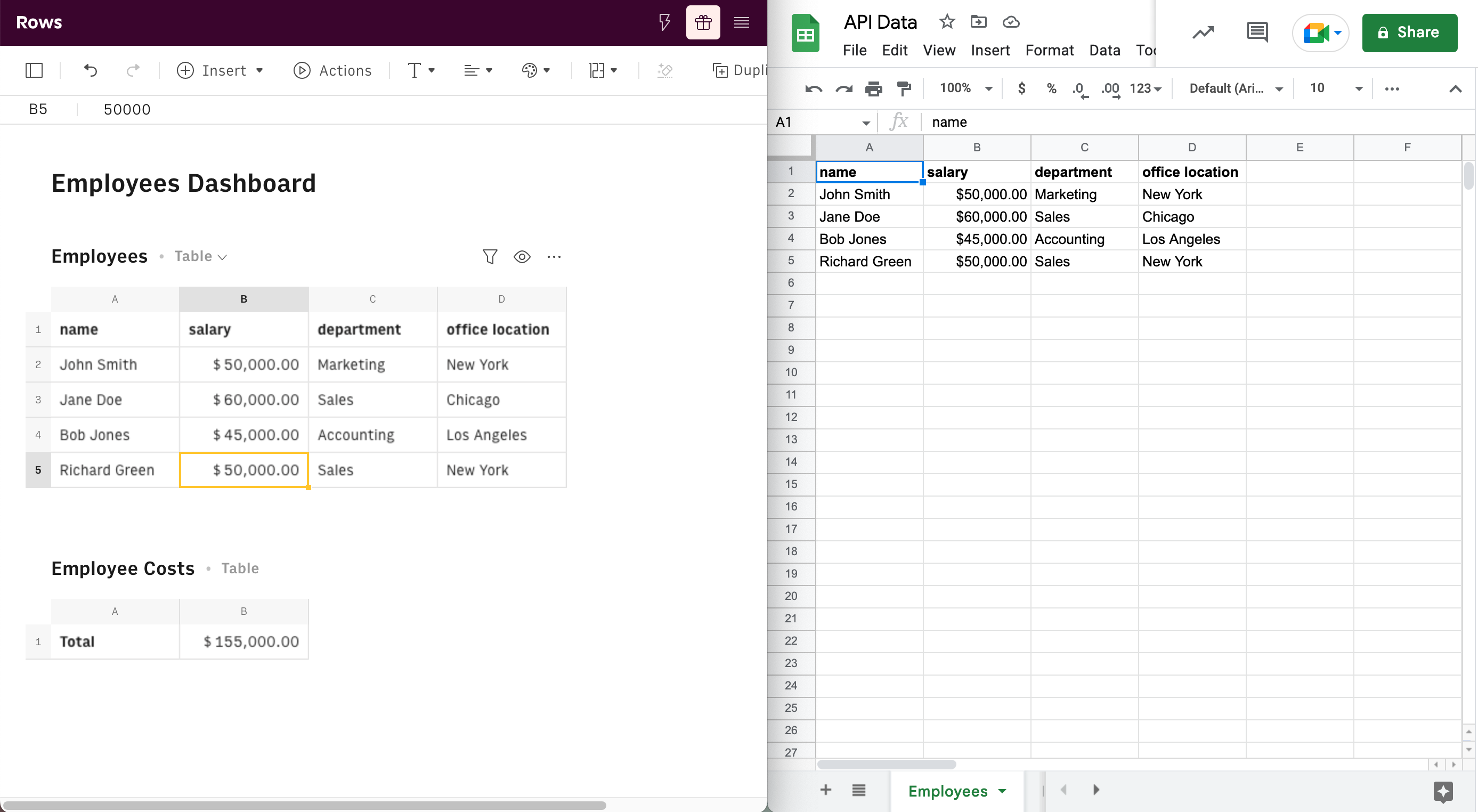Format as percent in Sheets toolbar
This screenshot has height=812, width=1478.
pos(1051,88)
